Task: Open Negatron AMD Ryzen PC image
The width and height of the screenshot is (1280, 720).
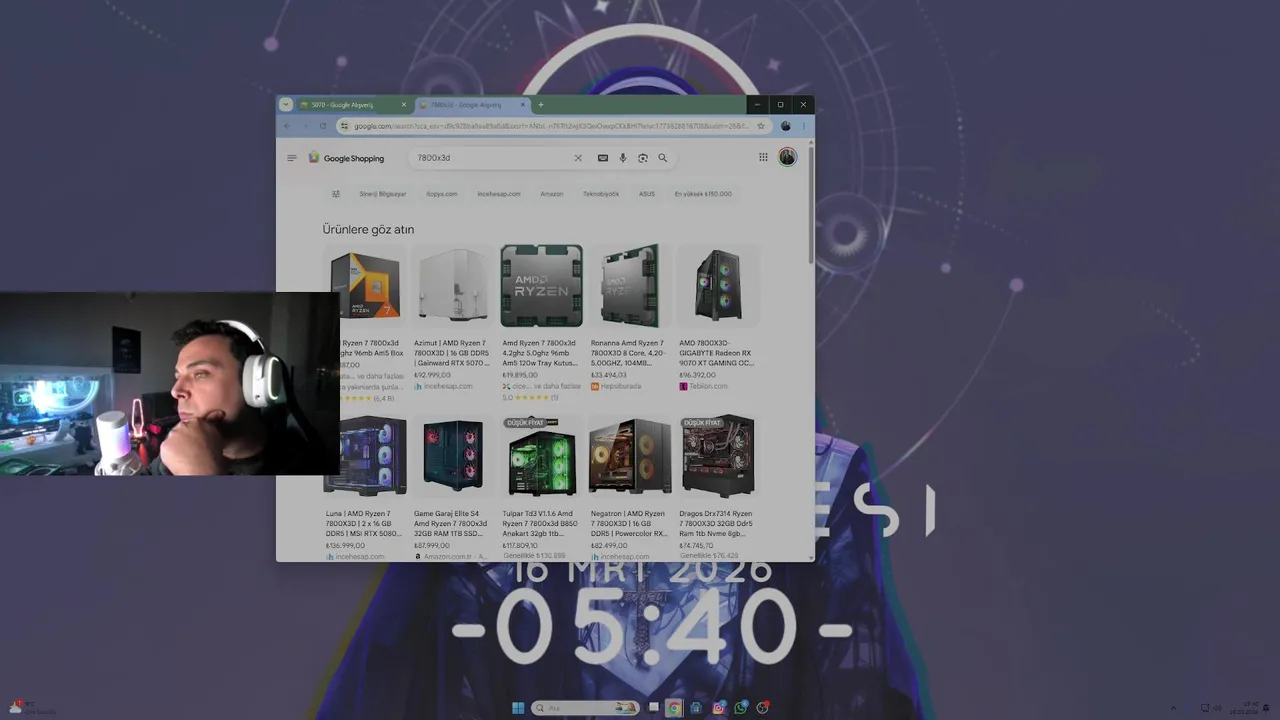Action: tap(629, 456)
